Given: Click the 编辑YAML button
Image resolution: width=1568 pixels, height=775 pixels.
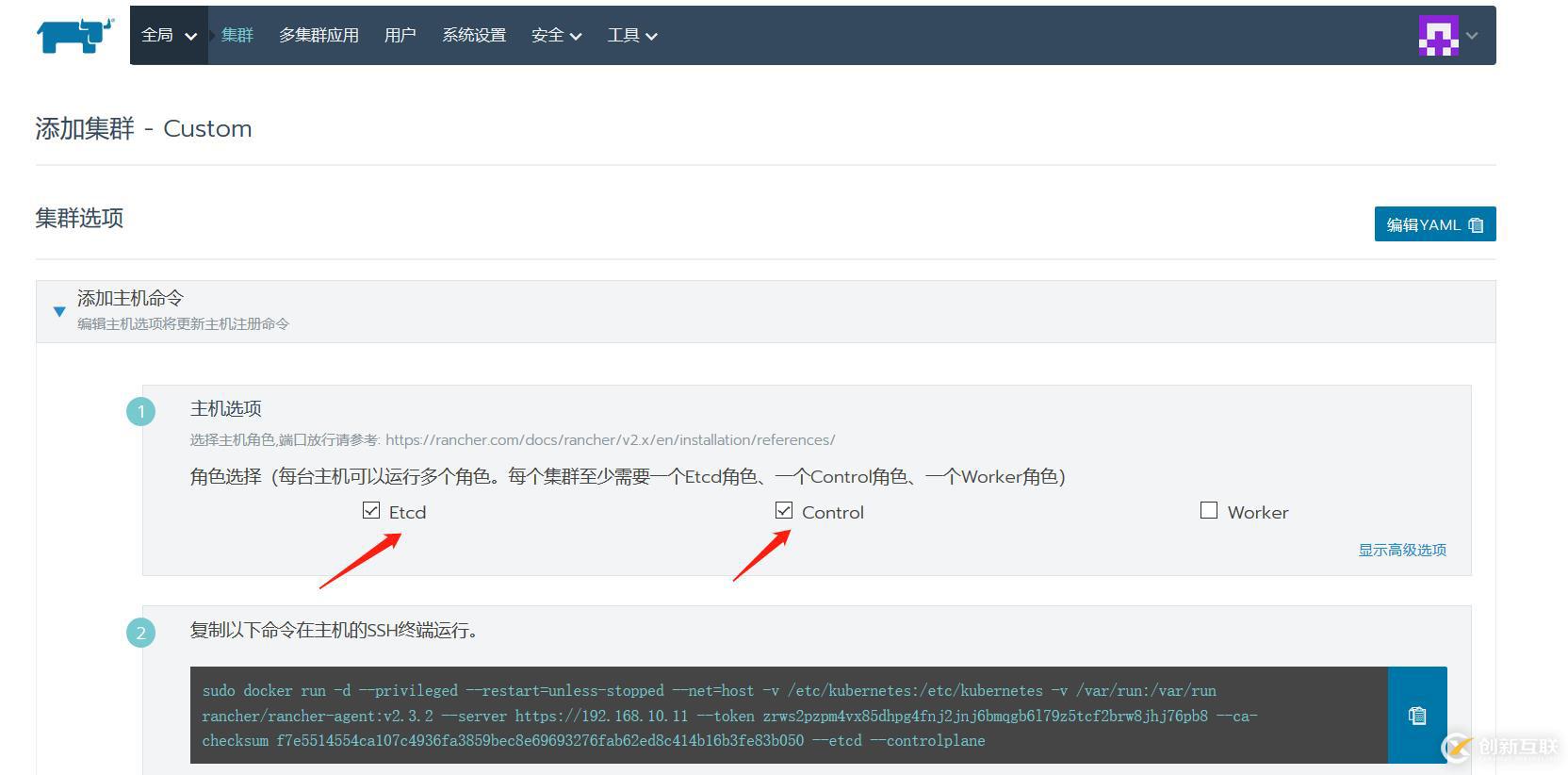Looking at the screenshot, I should click(x=1434, y=224).
